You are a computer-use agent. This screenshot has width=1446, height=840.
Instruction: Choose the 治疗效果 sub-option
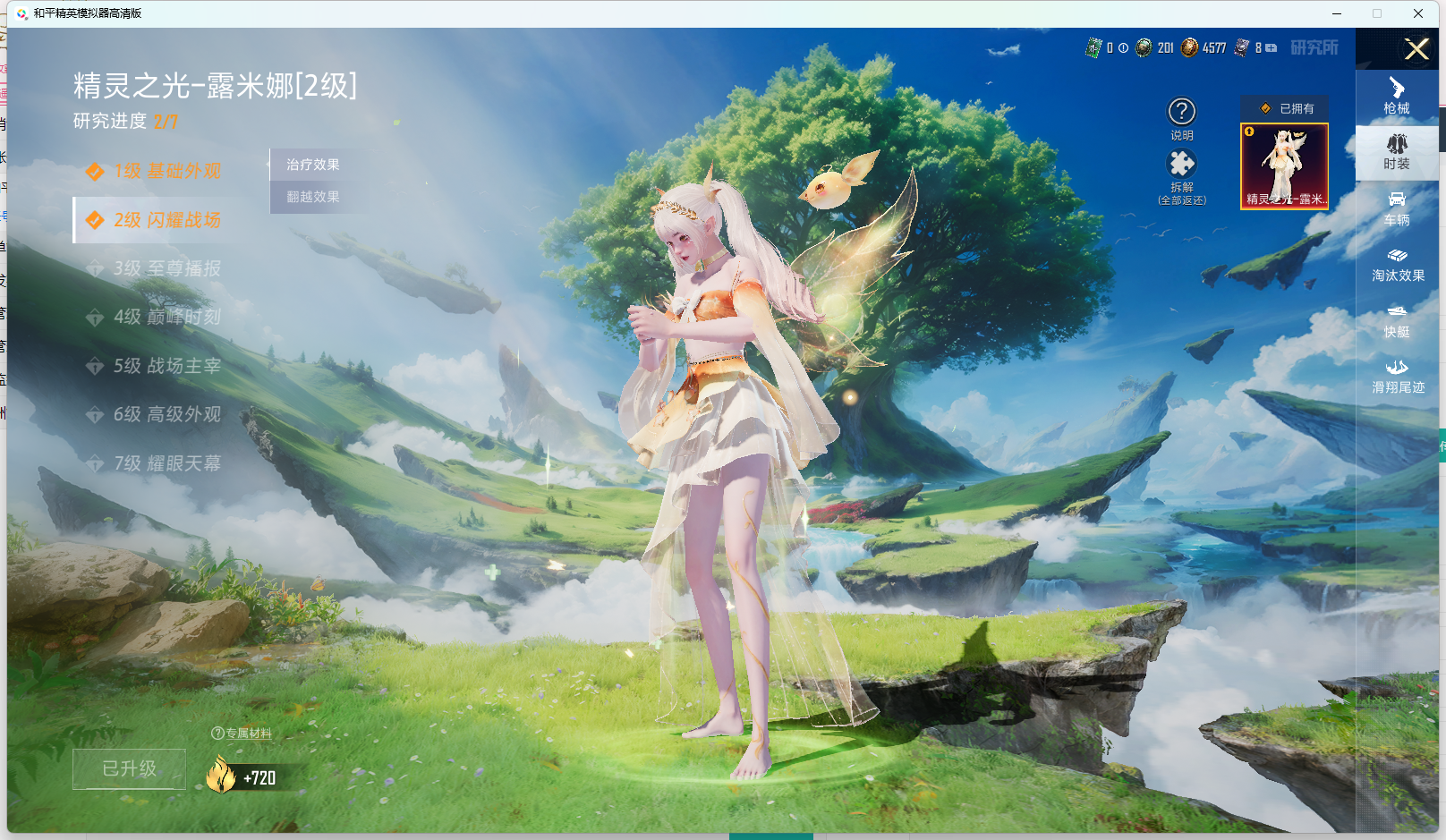tap(313, 165)
